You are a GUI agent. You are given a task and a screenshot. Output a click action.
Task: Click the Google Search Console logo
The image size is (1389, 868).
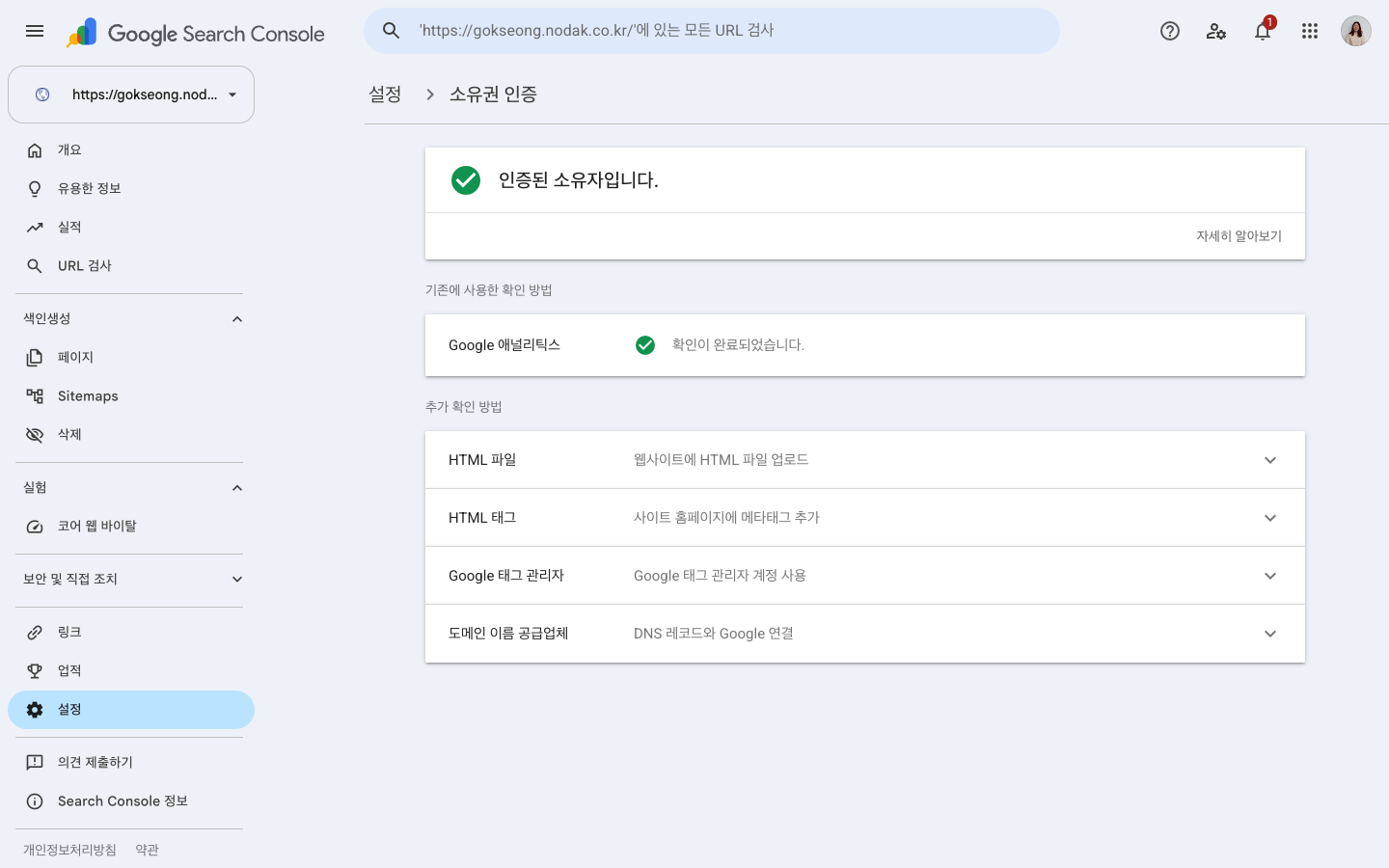tap(196, 33)
